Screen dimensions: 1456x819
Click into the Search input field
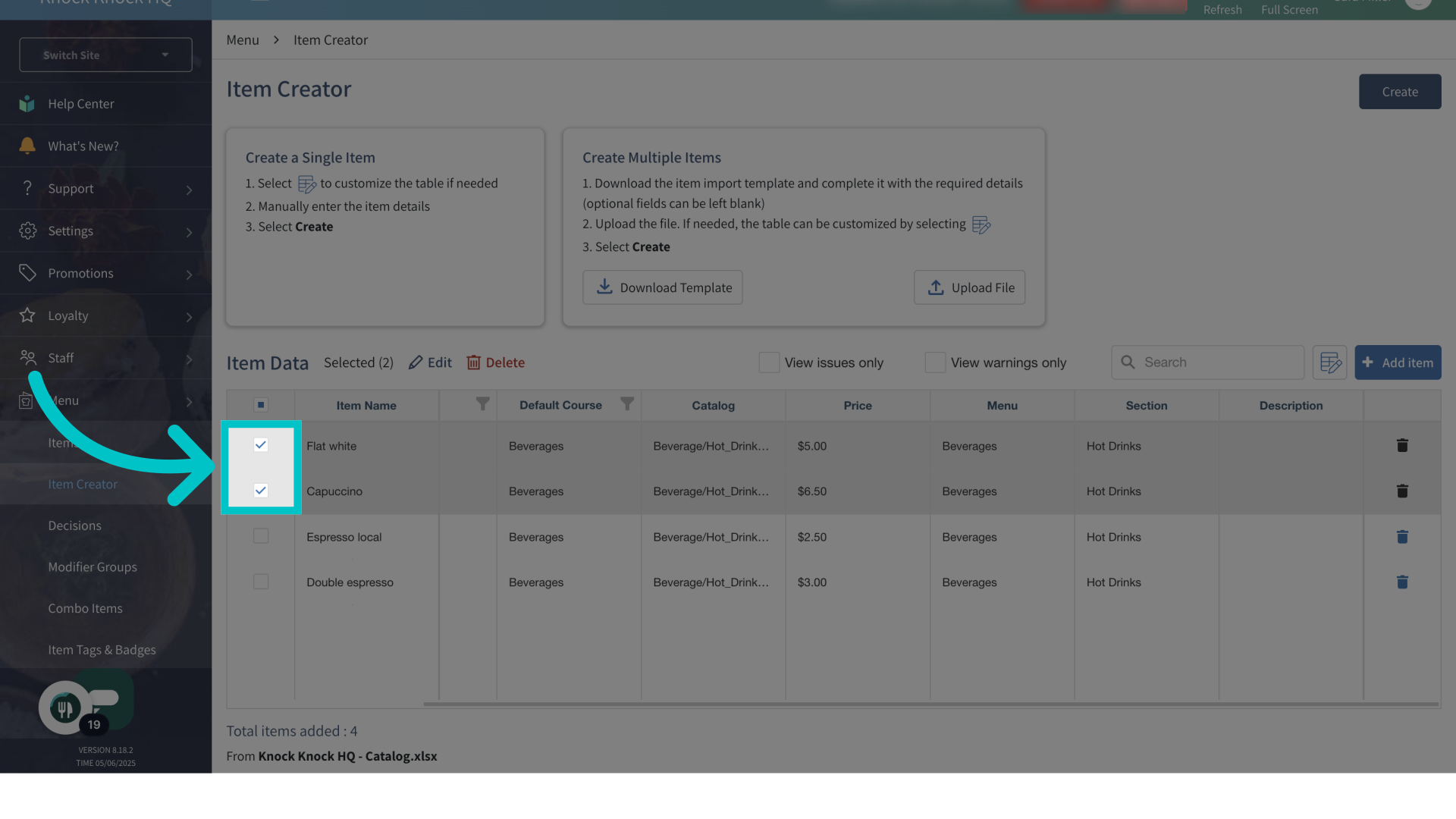(1219, 362)
